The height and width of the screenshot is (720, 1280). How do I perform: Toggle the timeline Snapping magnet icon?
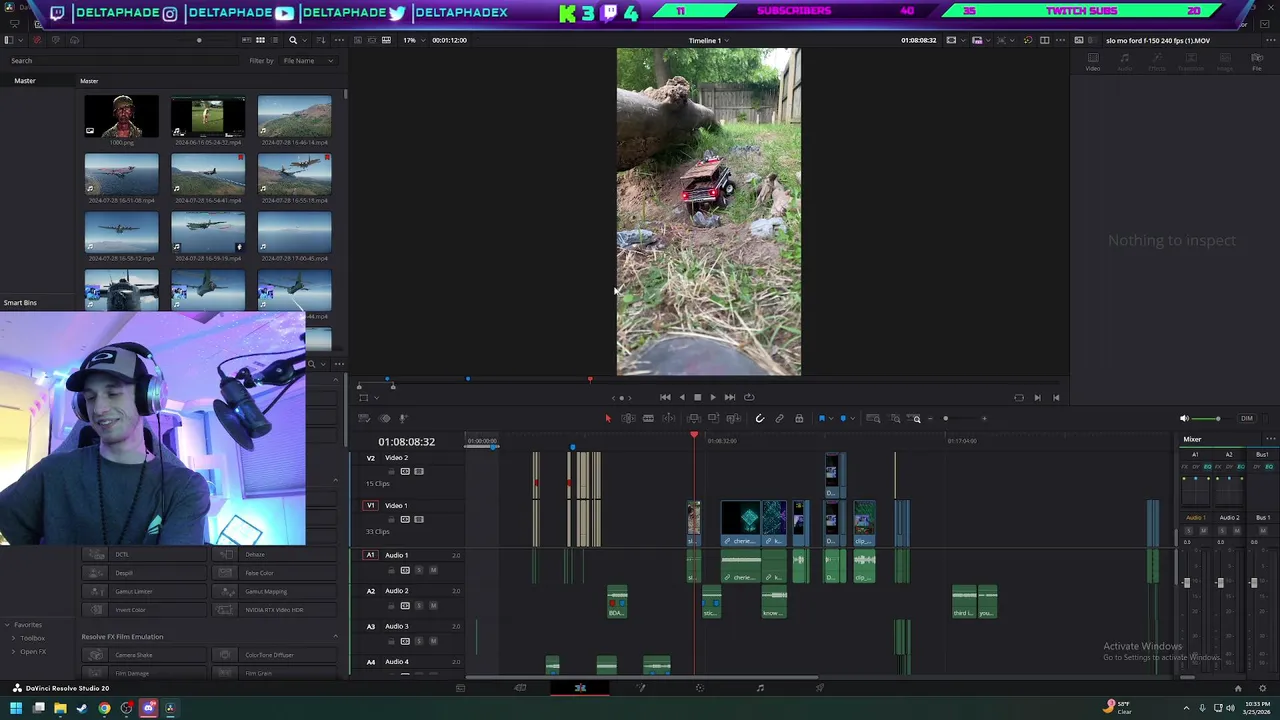[760, 418]
